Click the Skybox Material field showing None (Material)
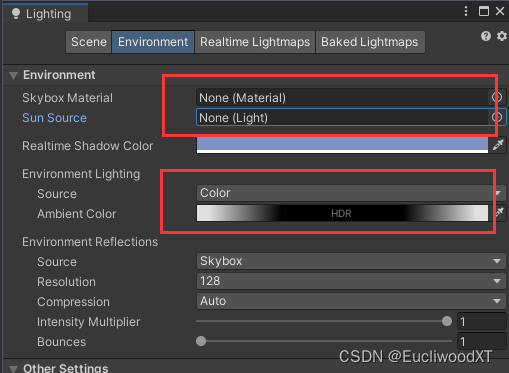 coord(342,98)
